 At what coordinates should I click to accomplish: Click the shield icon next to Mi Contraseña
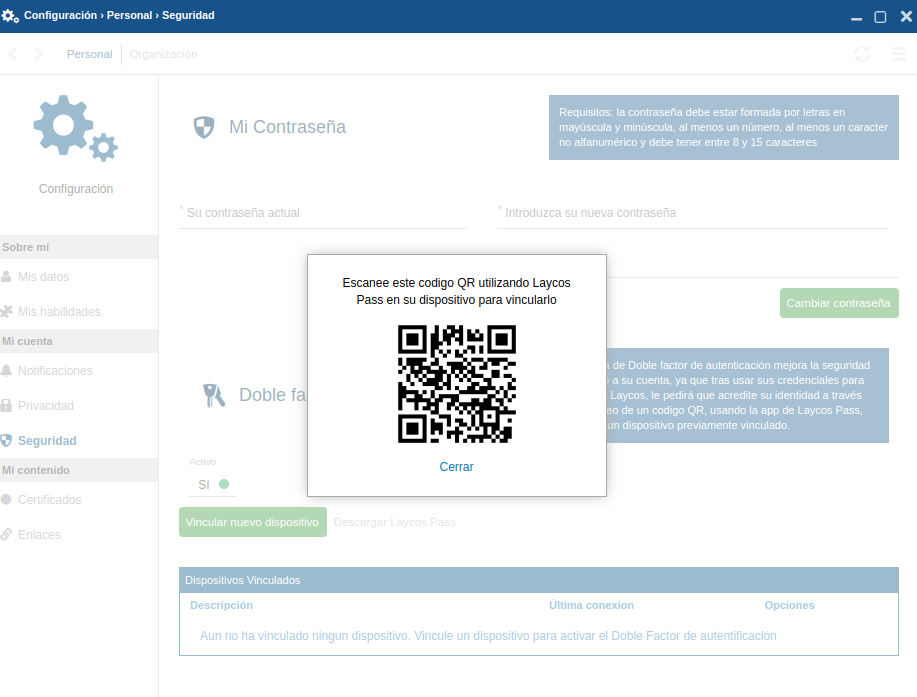click(x=204, y=127)
